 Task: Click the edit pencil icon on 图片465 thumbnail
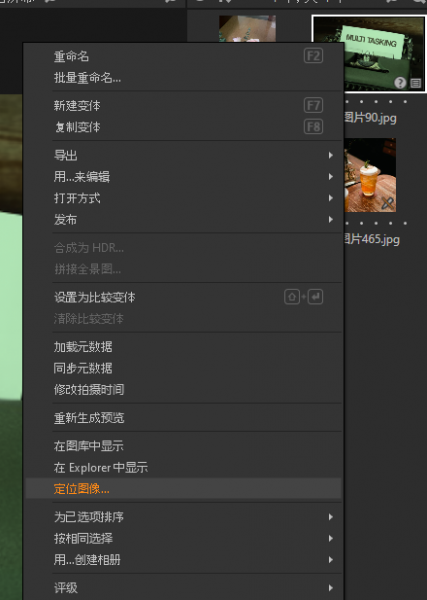click(388, 203)
